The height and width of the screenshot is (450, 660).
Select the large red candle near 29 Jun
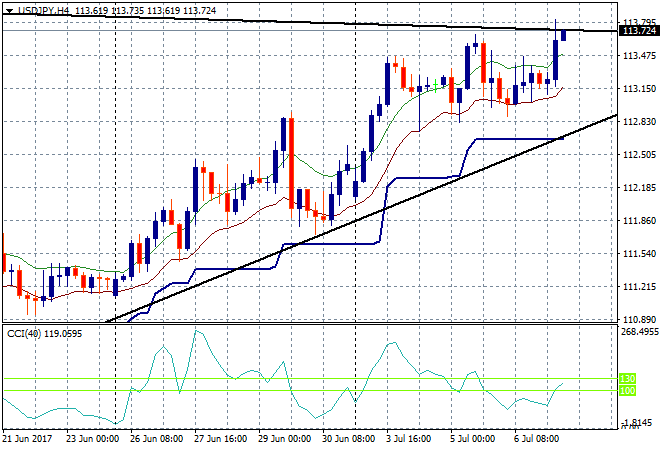pos(291,163)
